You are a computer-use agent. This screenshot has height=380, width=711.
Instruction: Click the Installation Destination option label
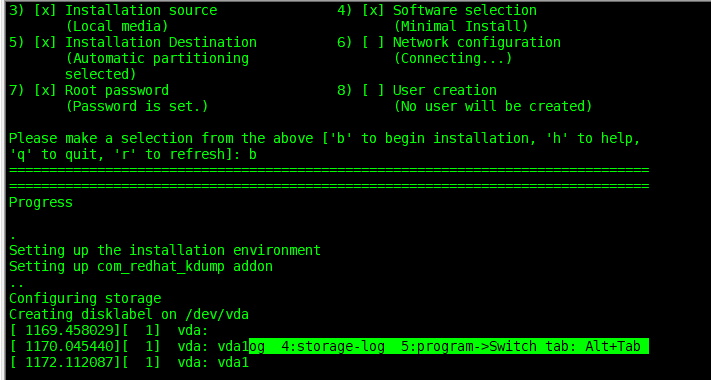[161, 42]
